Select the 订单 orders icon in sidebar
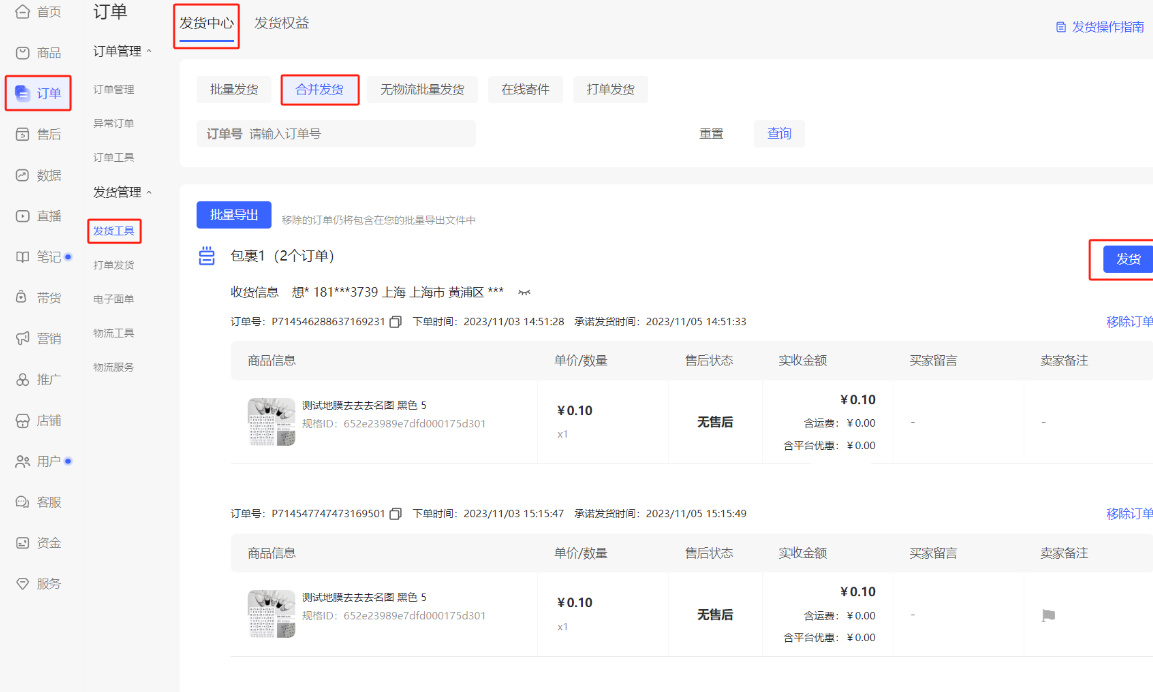 (x=23, y=93)
